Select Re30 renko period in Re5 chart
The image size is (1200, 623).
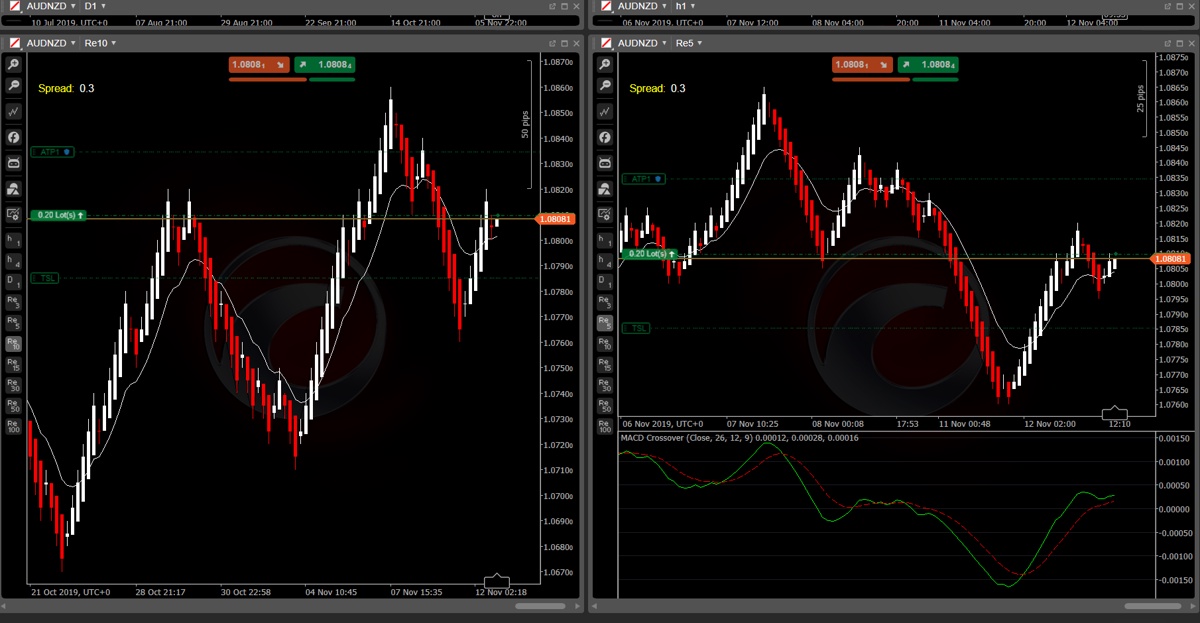click(604, 386)
